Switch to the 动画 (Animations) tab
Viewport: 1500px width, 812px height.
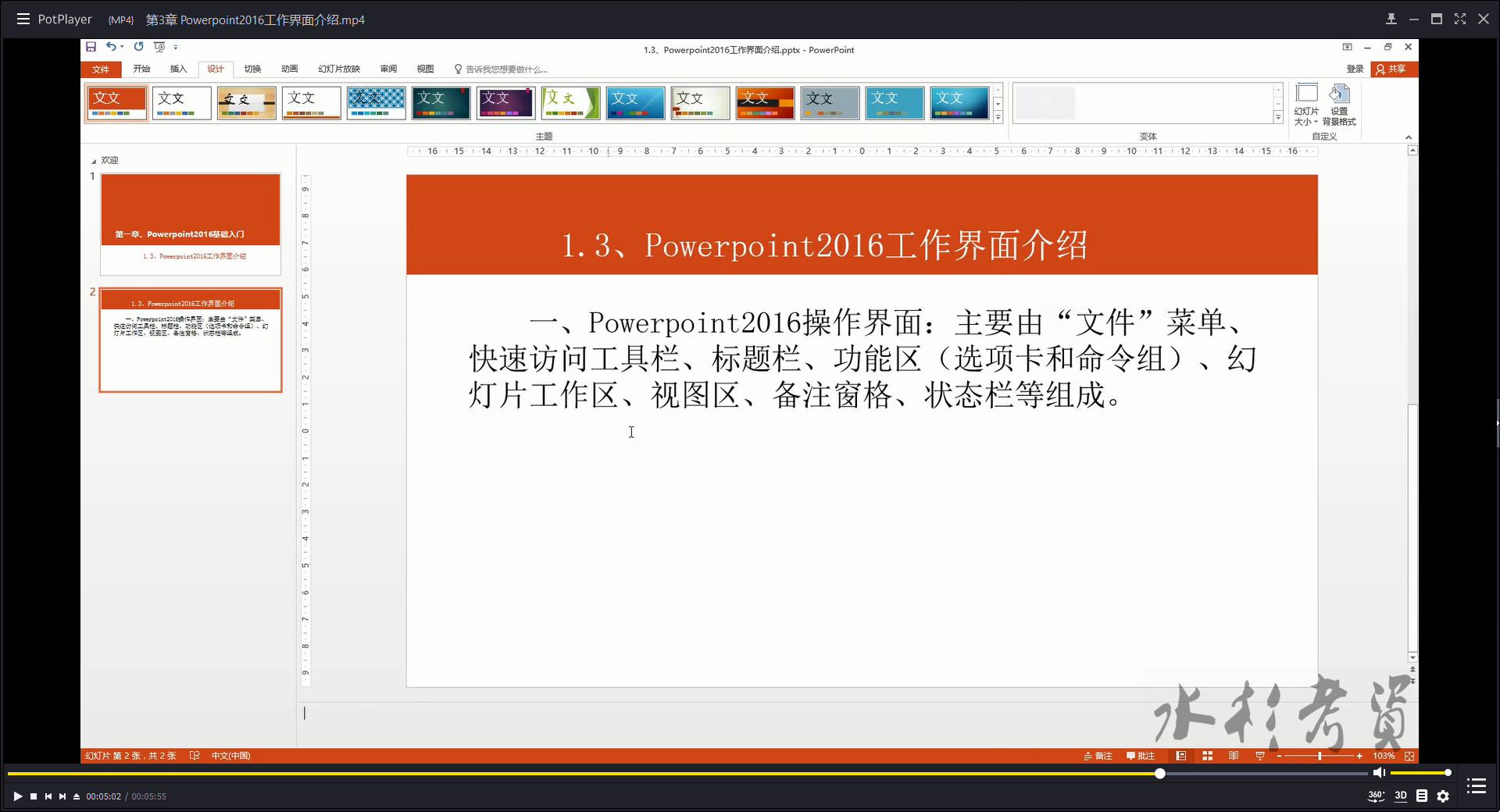coord(290,69)
